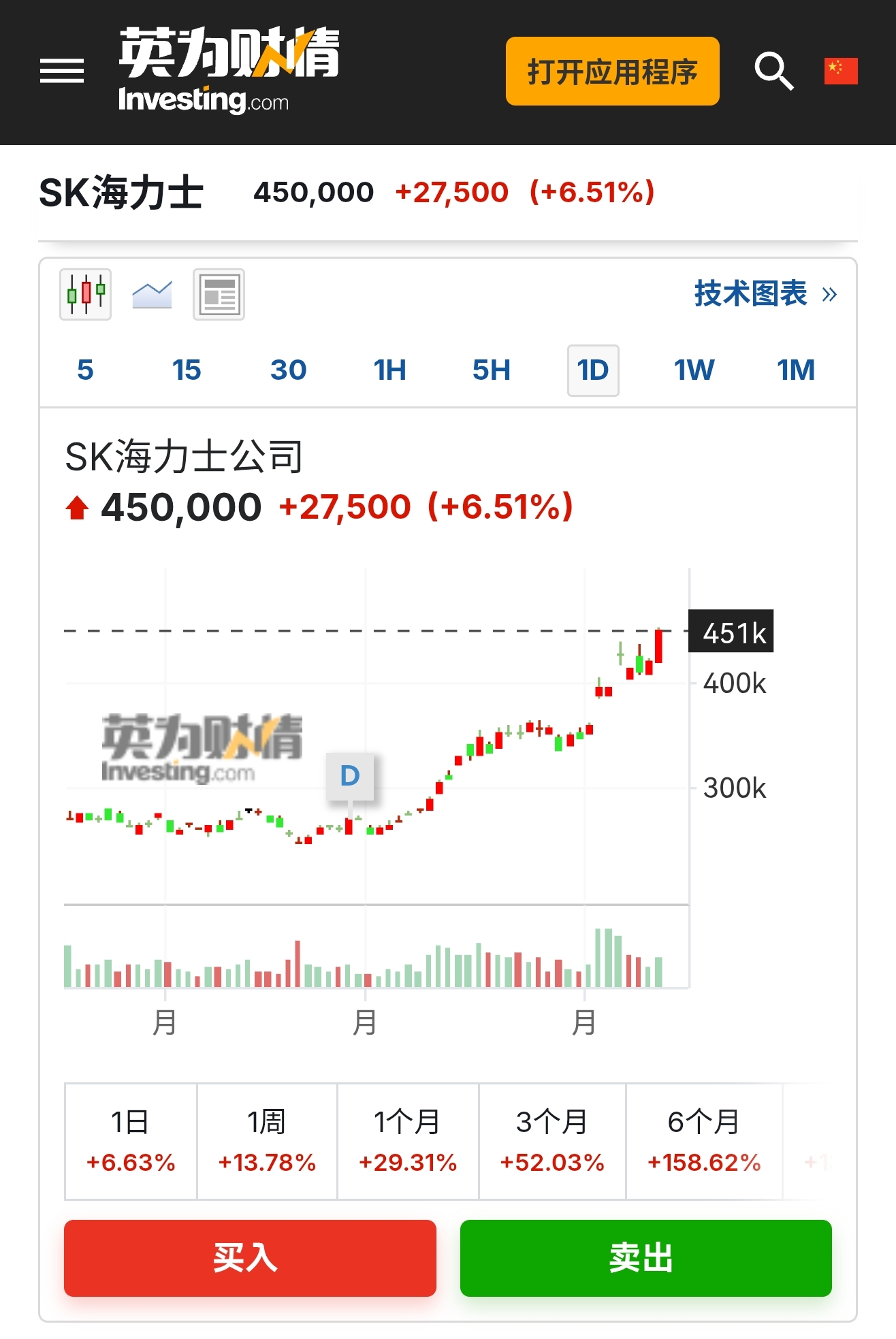This screenshot has width=896, height=1339.
Task: Select the 5 minute interval
Action: (85, 370)
